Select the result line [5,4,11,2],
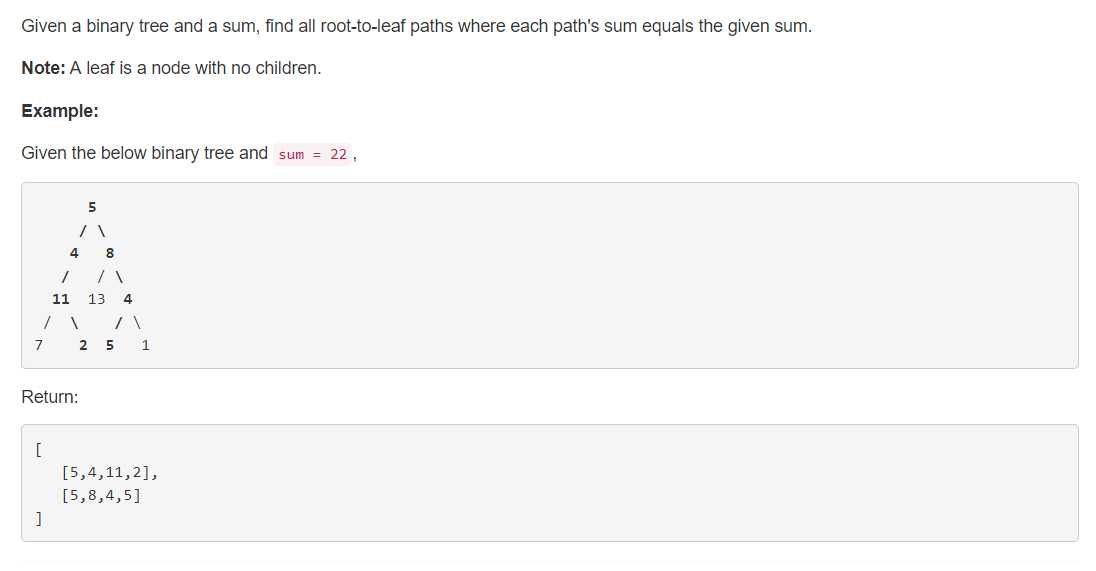The image size is (1096, 571). tap(110, 472)
